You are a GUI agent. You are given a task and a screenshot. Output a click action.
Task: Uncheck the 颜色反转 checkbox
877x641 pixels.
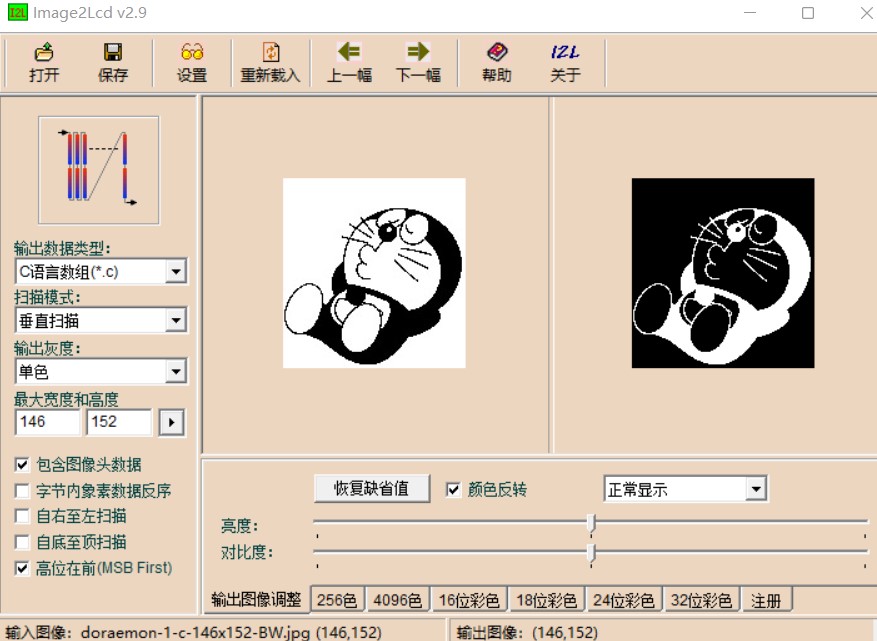[453, 490]
